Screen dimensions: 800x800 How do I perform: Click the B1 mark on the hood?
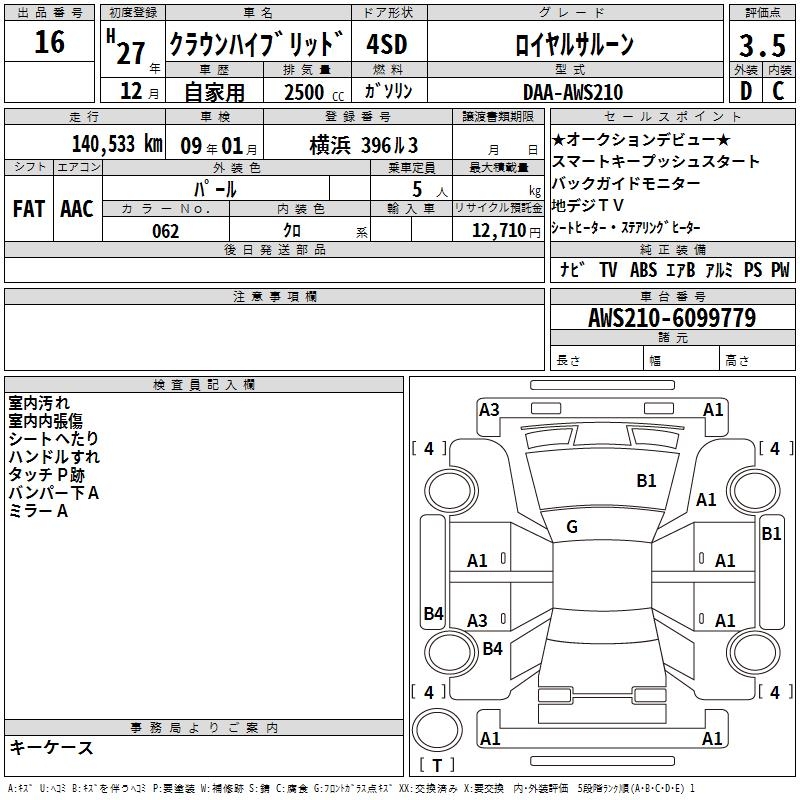(647, 481)
